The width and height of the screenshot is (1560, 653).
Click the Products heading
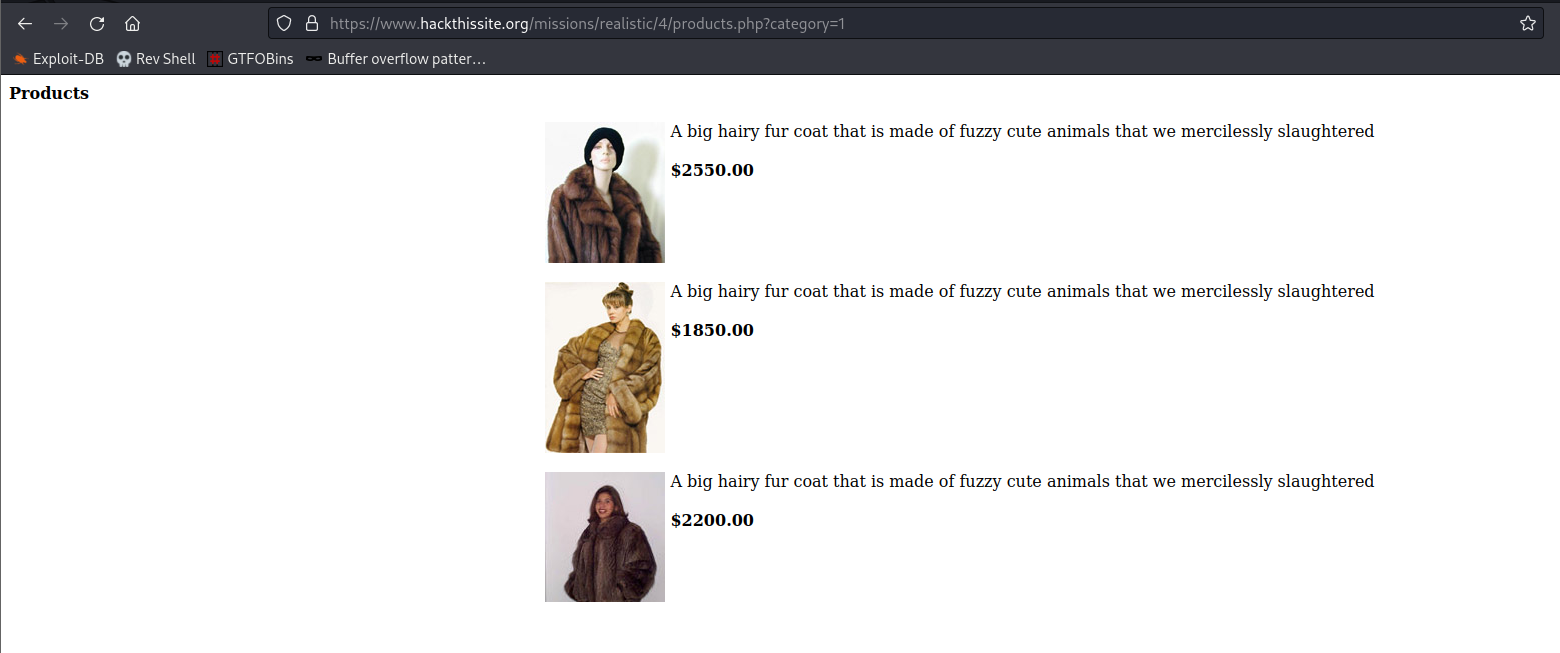[49, 93]
